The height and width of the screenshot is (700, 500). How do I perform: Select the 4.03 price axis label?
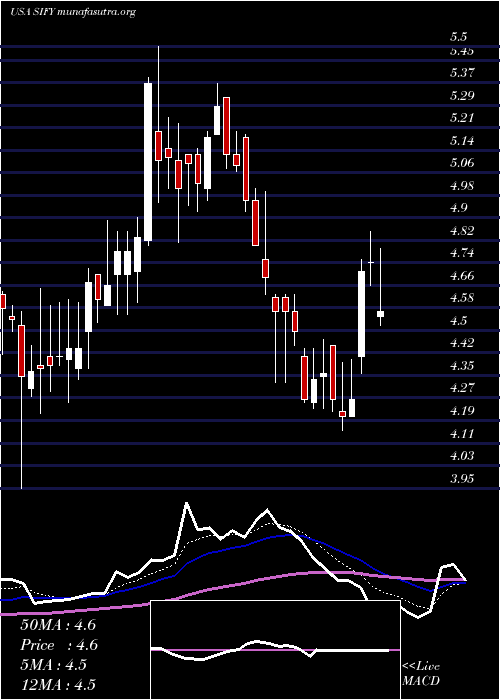462,456
